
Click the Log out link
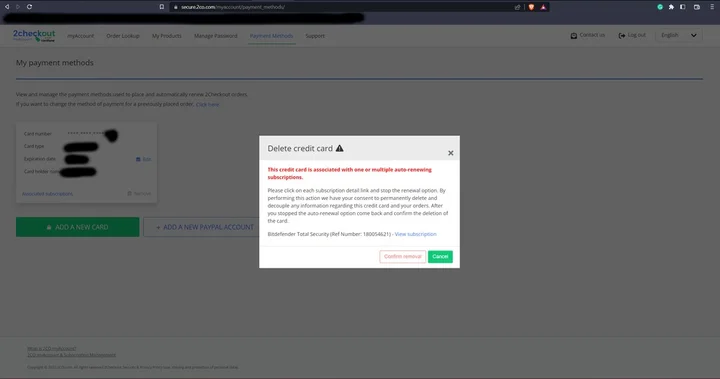(632, 35)
